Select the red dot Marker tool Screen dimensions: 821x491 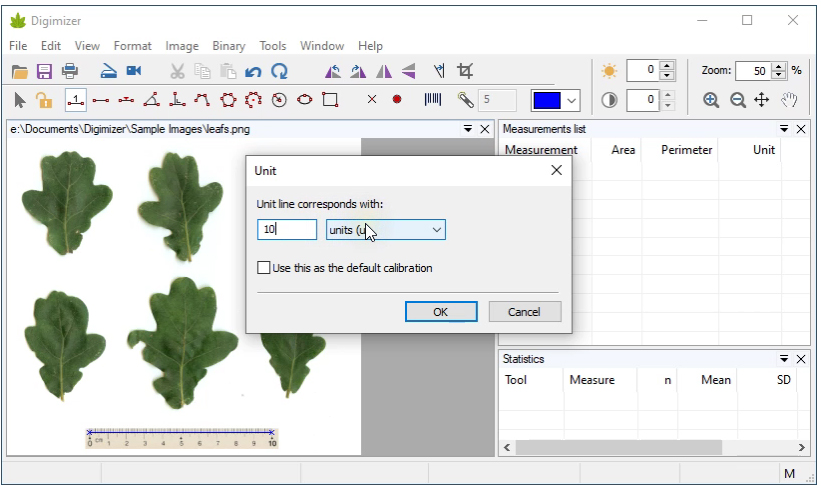coord(397,99)
